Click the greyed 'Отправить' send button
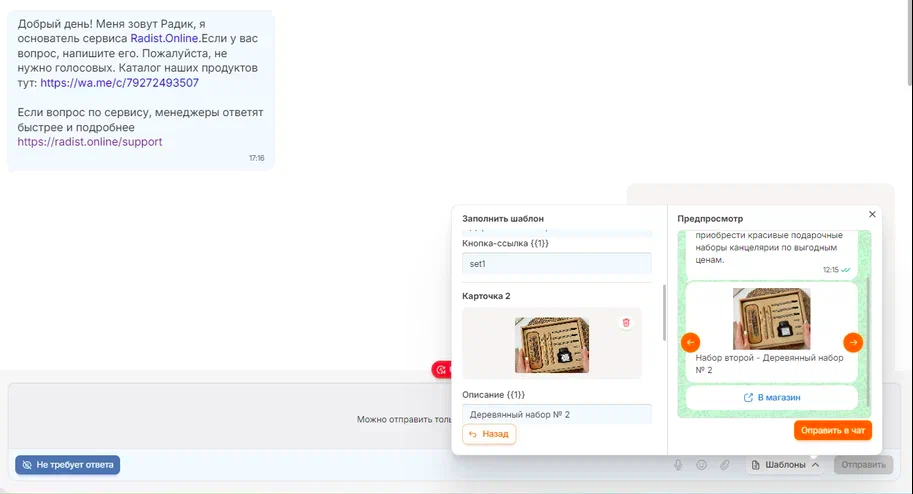This screenshot has width=913, height=494. point(863,465)
